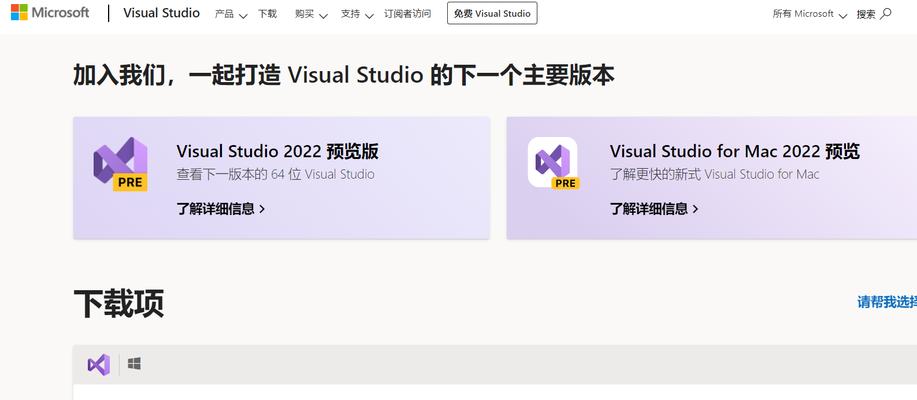Click Visual Studio for Mac PRE icon
The image size is (917, 400).
pyautogui.click(x=553, y=163)
